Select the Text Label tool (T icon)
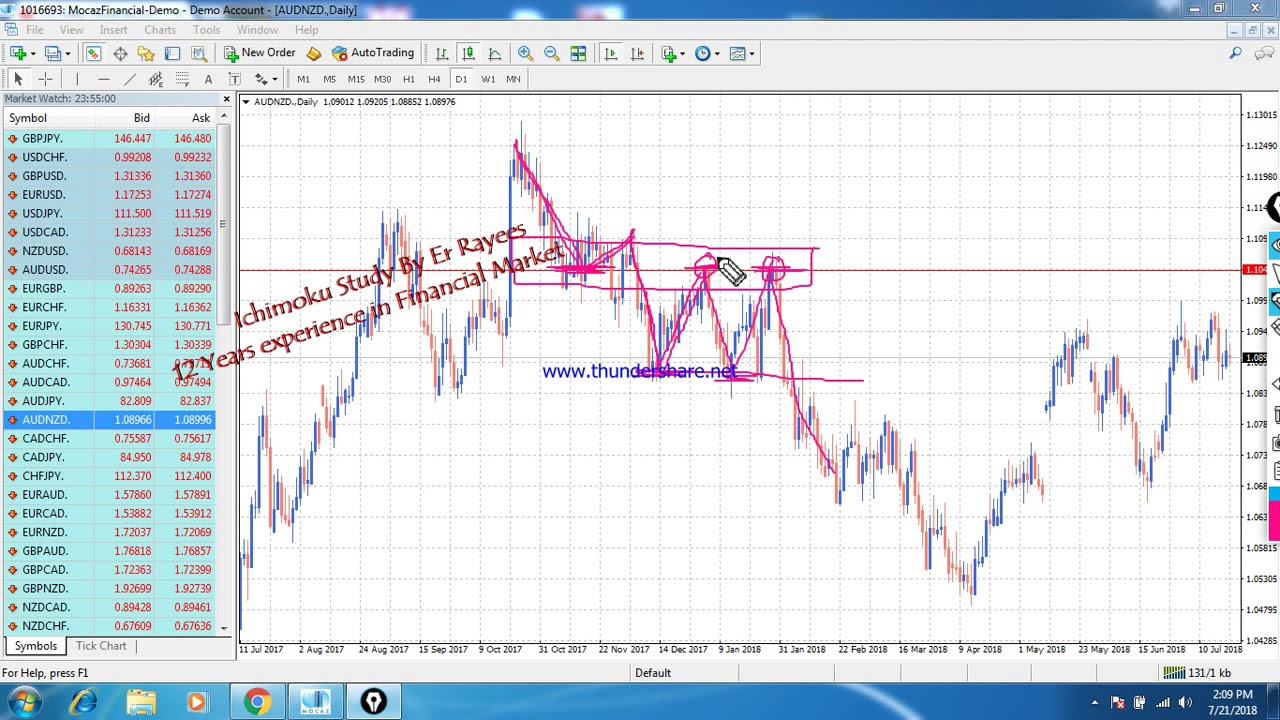 234,79
